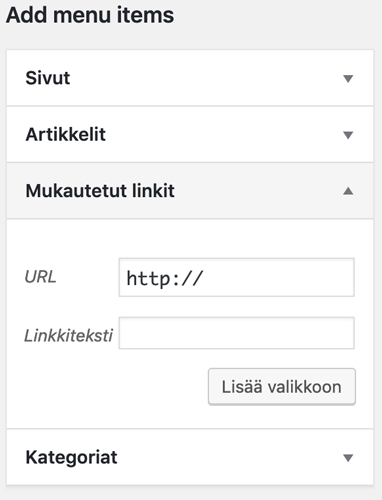The image size is (382, 500).
Task: Expand the Sivut section arrow
Action: coord(348,79)
